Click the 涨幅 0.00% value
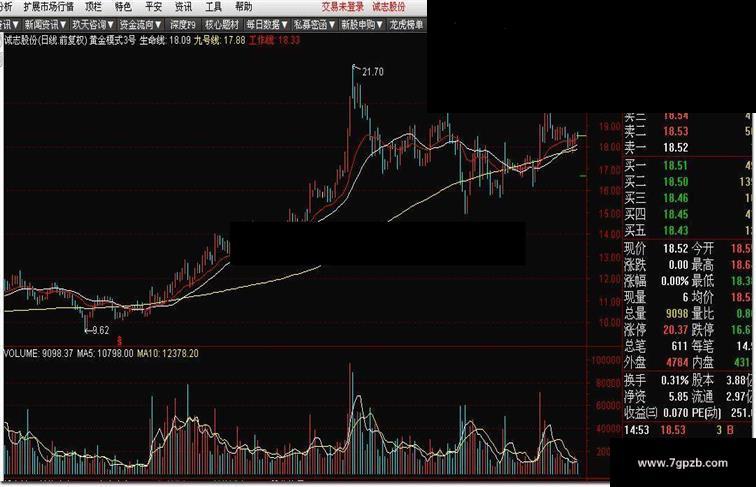756x487 pixels. [x=675, y=281]
